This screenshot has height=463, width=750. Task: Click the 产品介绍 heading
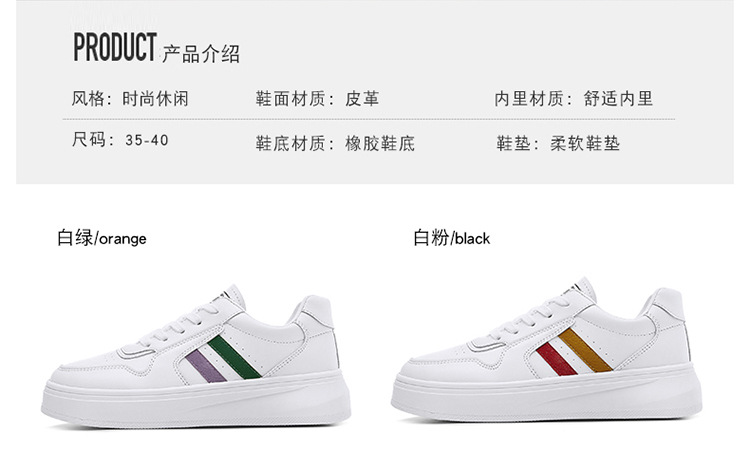point(201,54)
